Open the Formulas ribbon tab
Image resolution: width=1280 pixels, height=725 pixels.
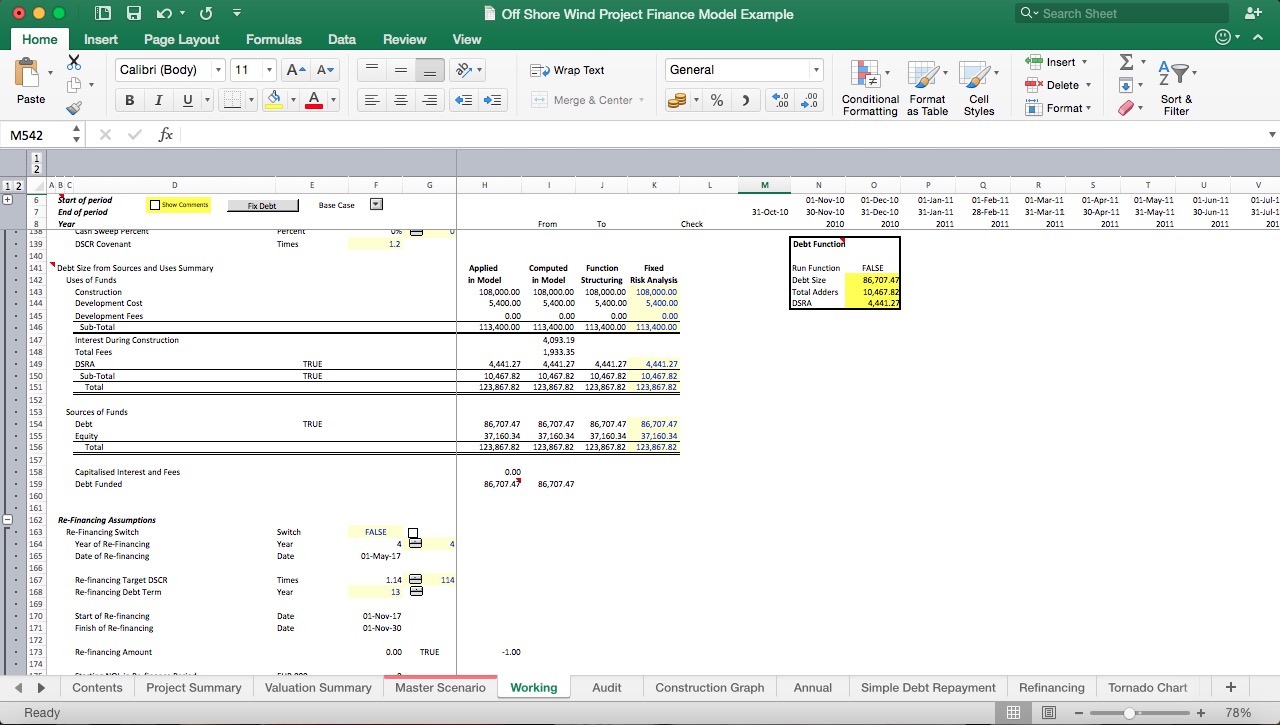tap(273, 39)
